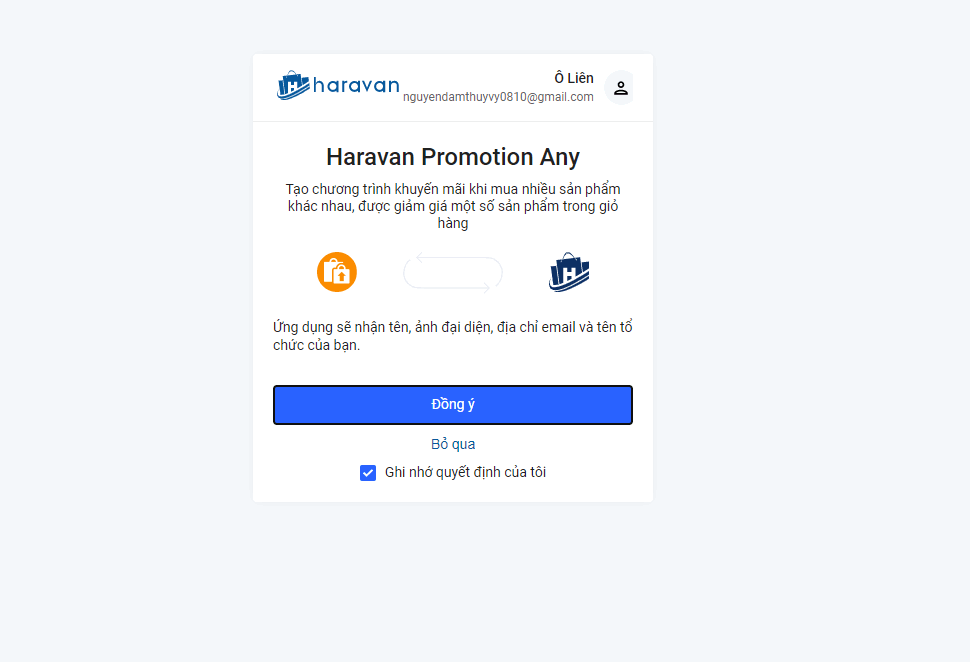
Task: Click the Bỏ qua link
Action: [453, 444]
